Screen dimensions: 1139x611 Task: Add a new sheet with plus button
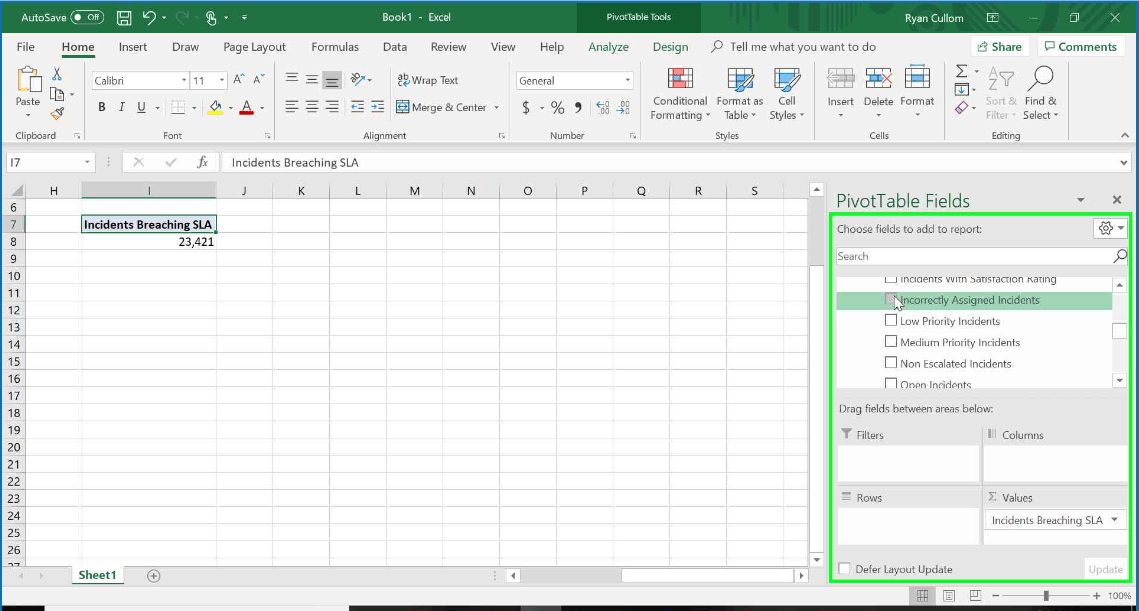click(x=153, y=575)
